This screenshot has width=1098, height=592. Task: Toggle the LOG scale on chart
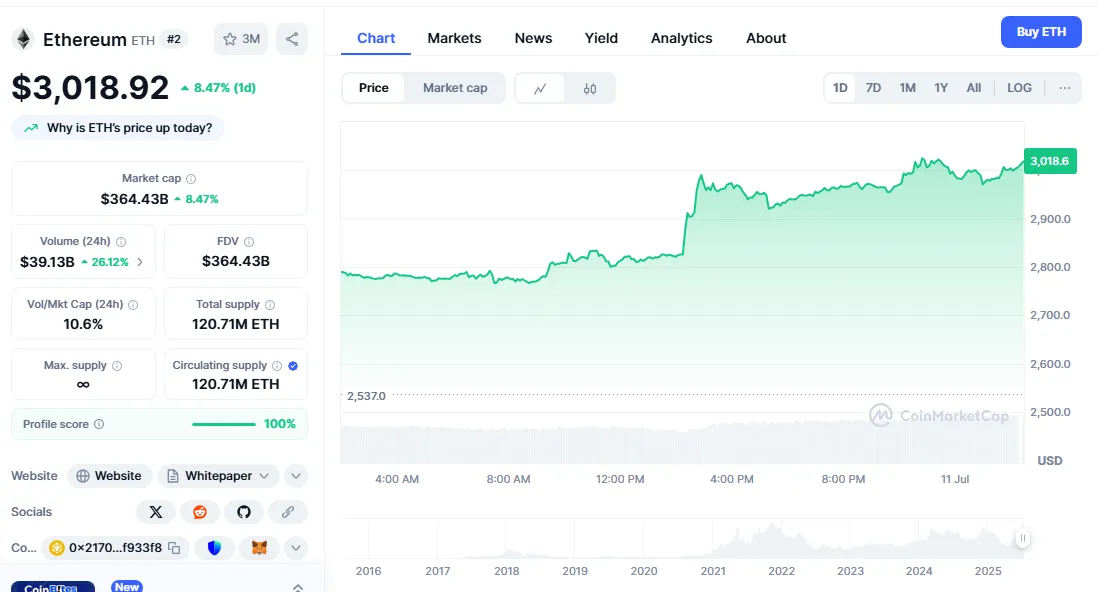click(x=1019, y=88)
